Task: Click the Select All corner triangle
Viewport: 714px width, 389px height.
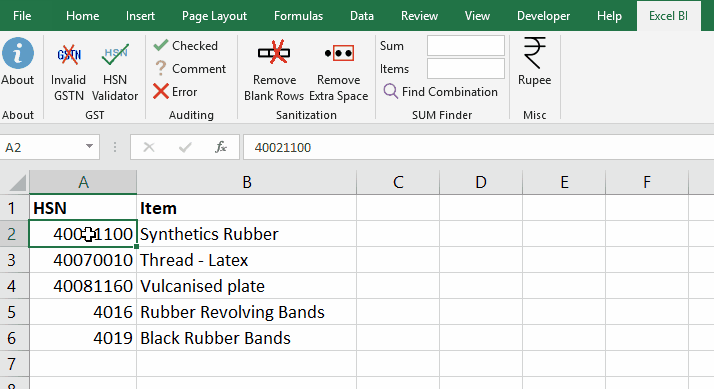Action: coord(17,183)
